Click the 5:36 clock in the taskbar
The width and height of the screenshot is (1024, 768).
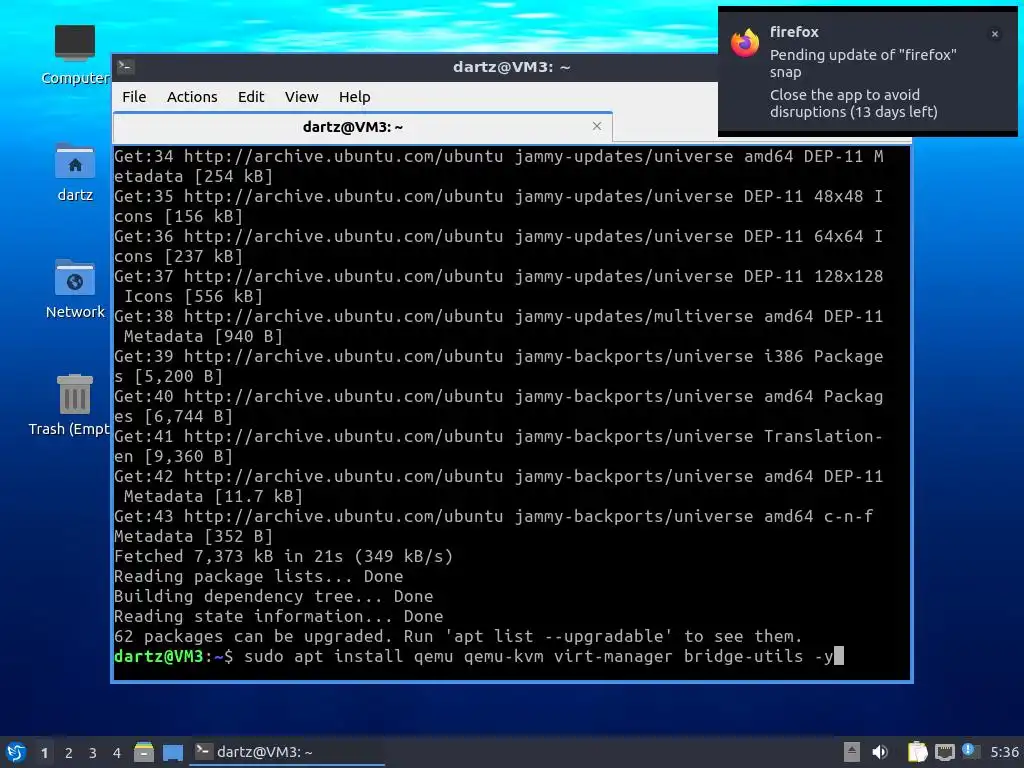click(x=1004, y=752)
